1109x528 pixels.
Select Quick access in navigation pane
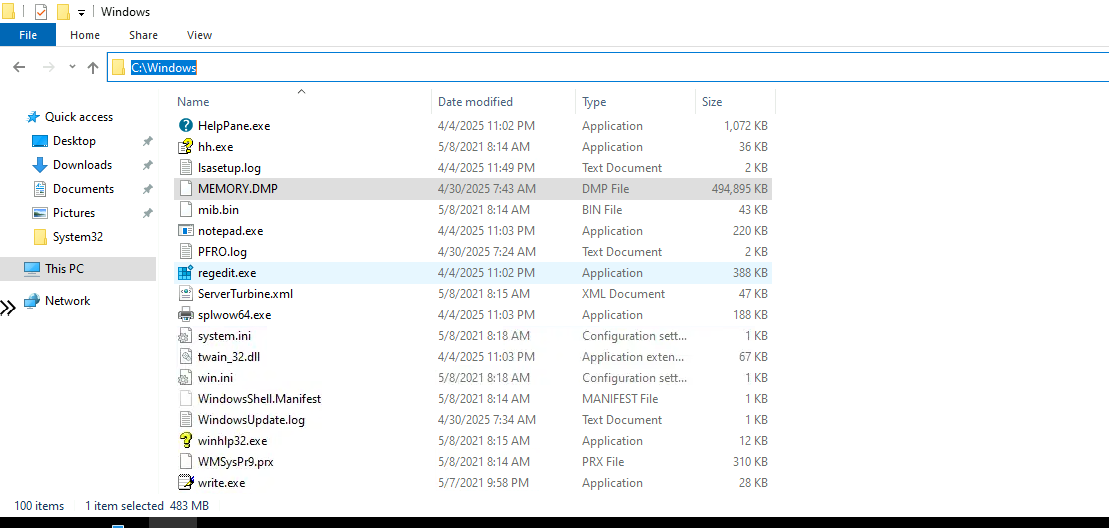(79, 117)
